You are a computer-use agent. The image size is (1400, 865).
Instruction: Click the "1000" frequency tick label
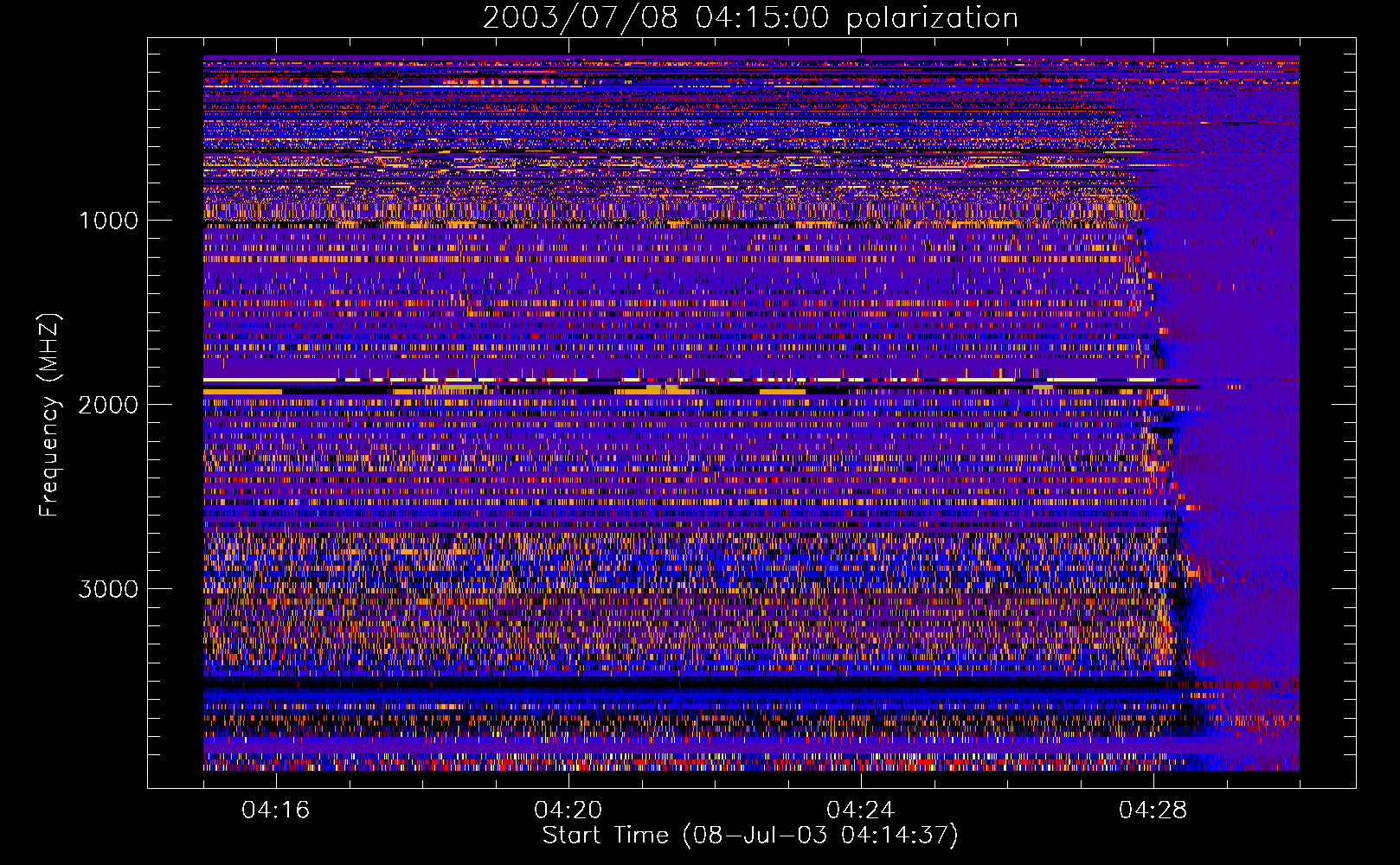[x=109, y=221]
